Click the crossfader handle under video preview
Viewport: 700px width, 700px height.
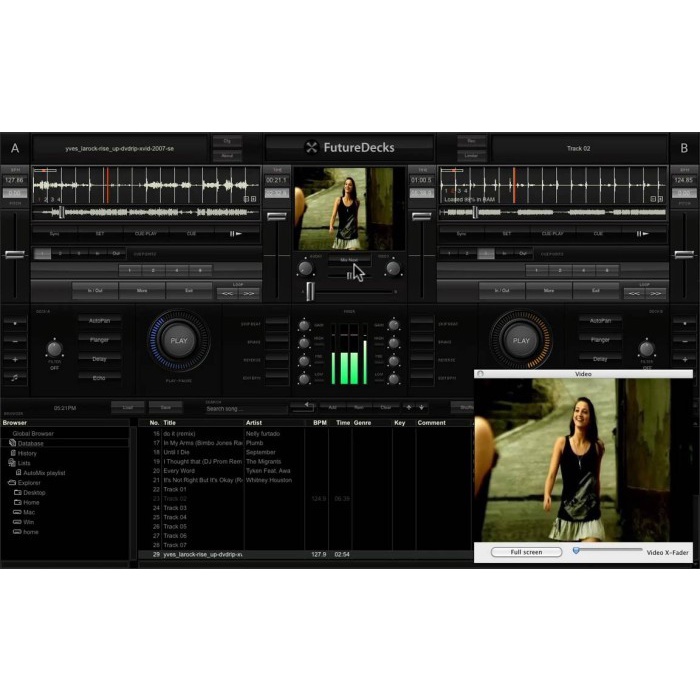click(x=310, y=291)
